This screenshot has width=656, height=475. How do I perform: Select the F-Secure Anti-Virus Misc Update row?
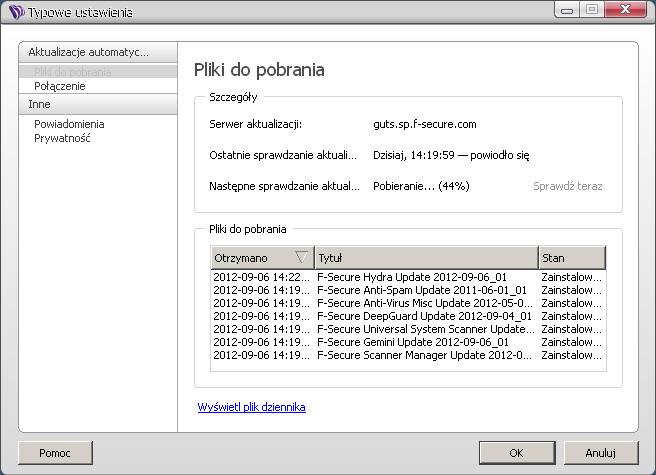click(408, 303)
